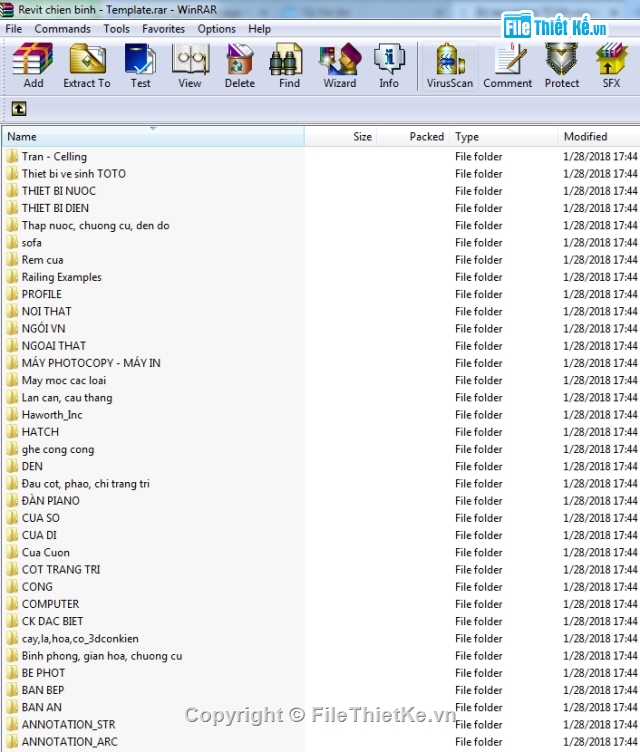Viewport: 640px width, 752px height.
Task: Sort by the Packed column header
Action: (x=413, y=137)
